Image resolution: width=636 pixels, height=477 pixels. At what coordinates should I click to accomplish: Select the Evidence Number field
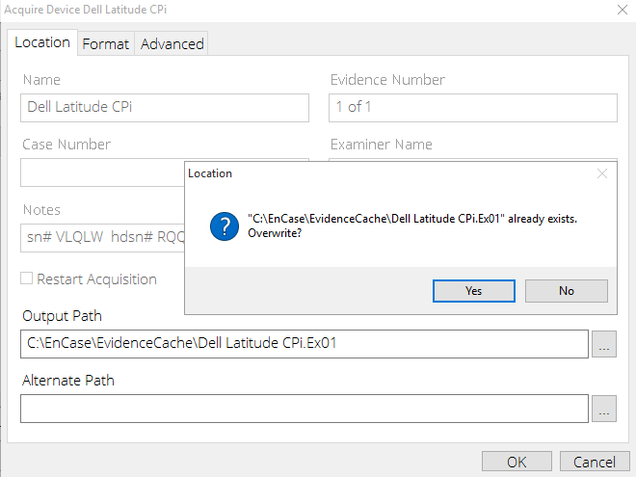pos(472,107)
